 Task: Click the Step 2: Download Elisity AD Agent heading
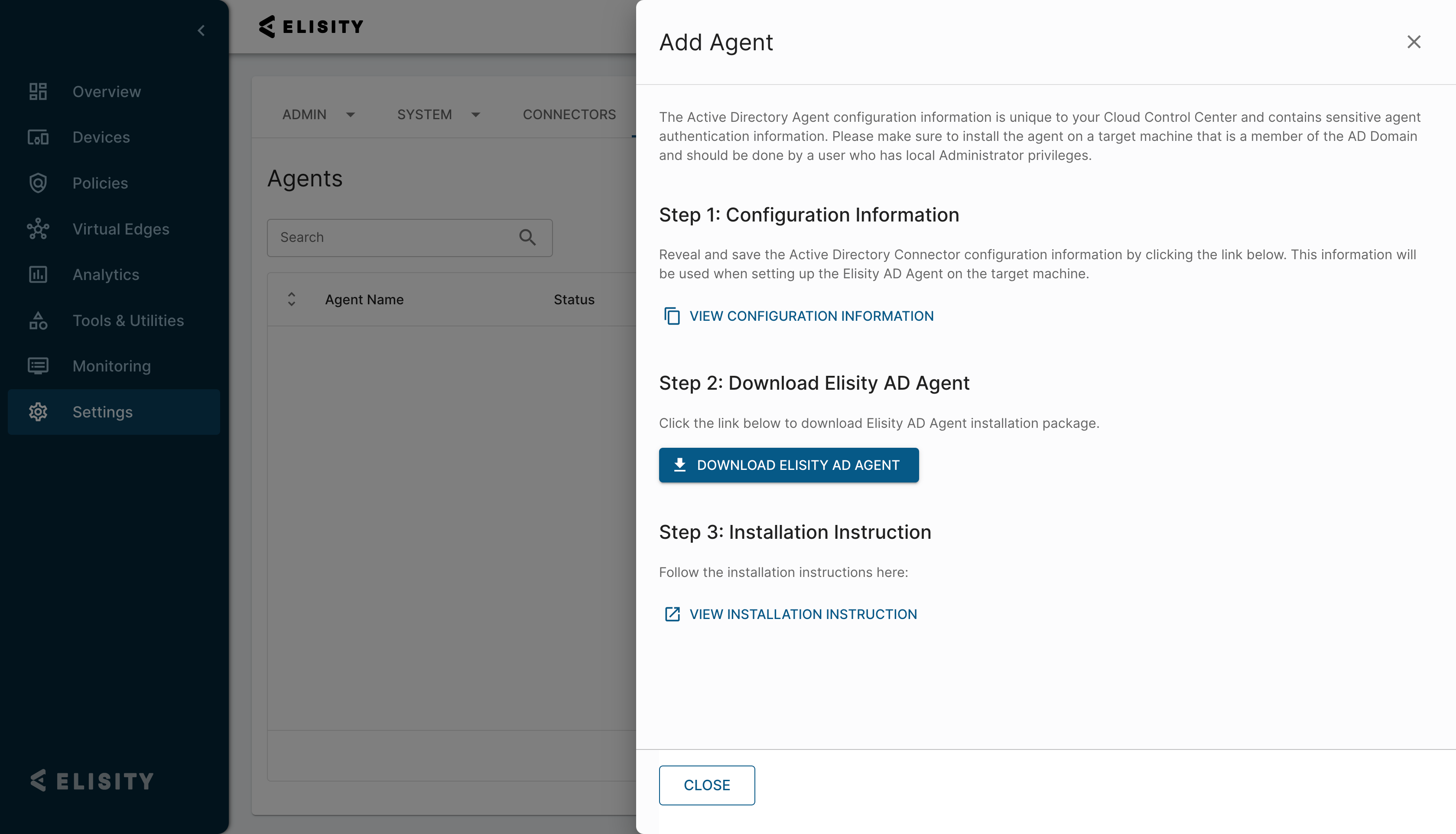tap(814, 383)
